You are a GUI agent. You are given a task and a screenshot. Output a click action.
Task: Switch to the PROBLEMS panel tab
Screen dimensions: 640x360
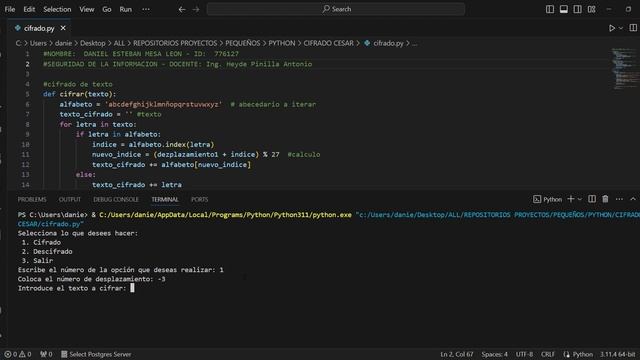pos(32,199)
